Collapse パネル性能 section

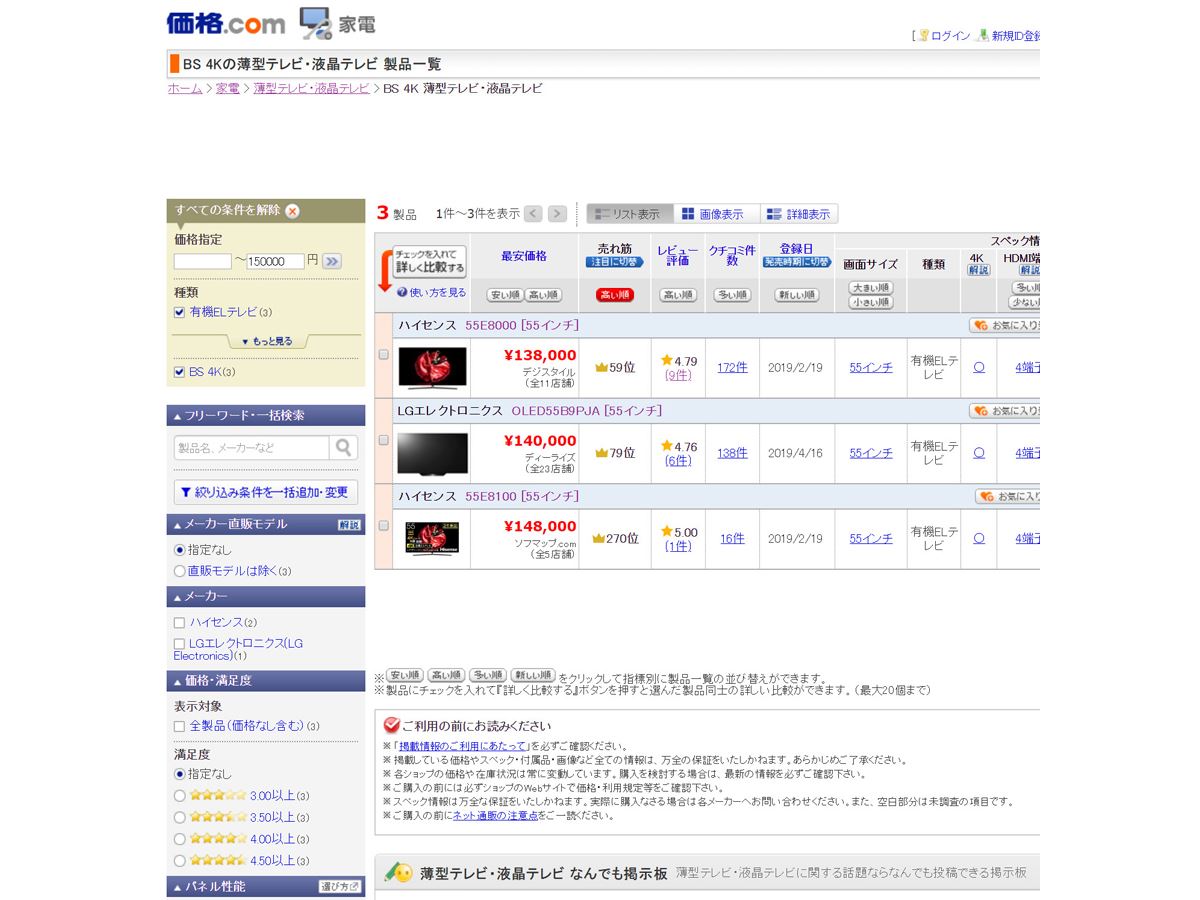(x=266, y=886)
